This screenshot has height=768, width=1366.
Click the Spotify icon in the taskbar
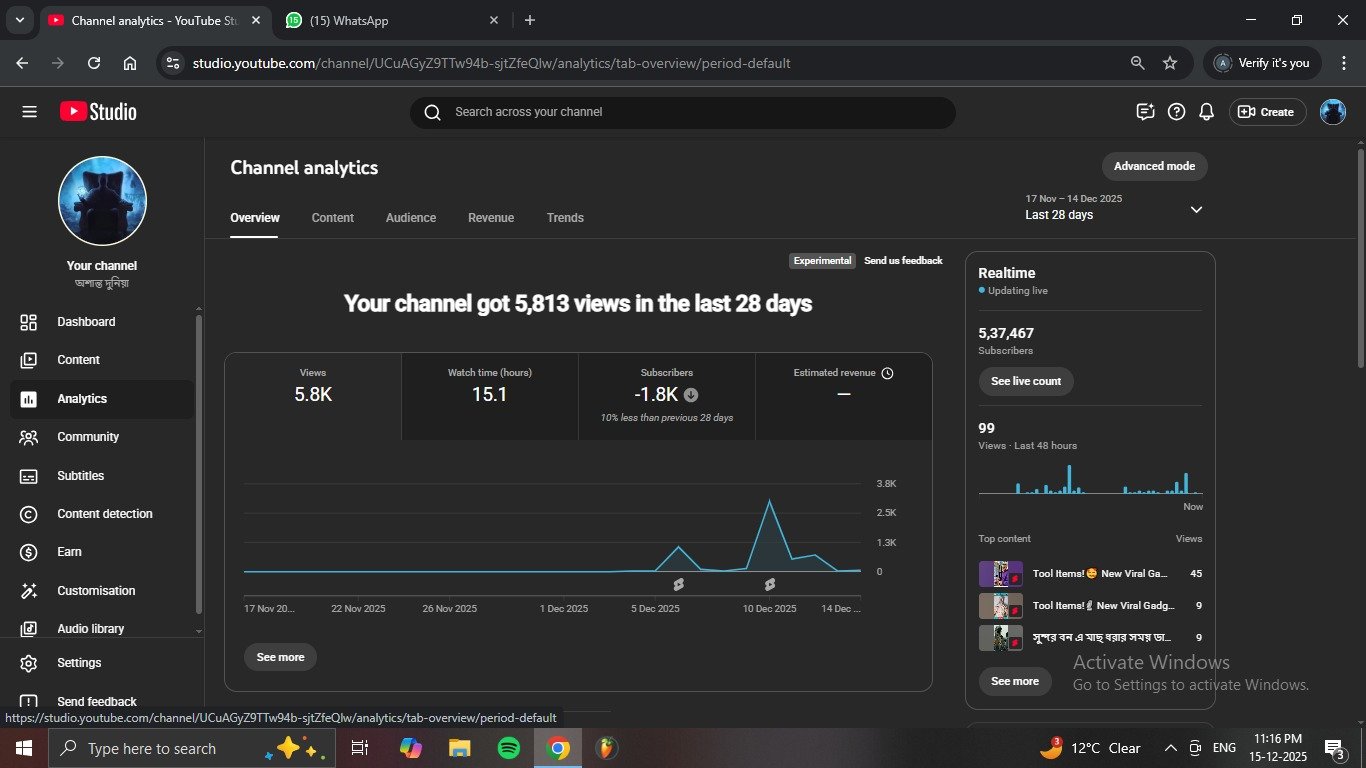click(508, 748)
